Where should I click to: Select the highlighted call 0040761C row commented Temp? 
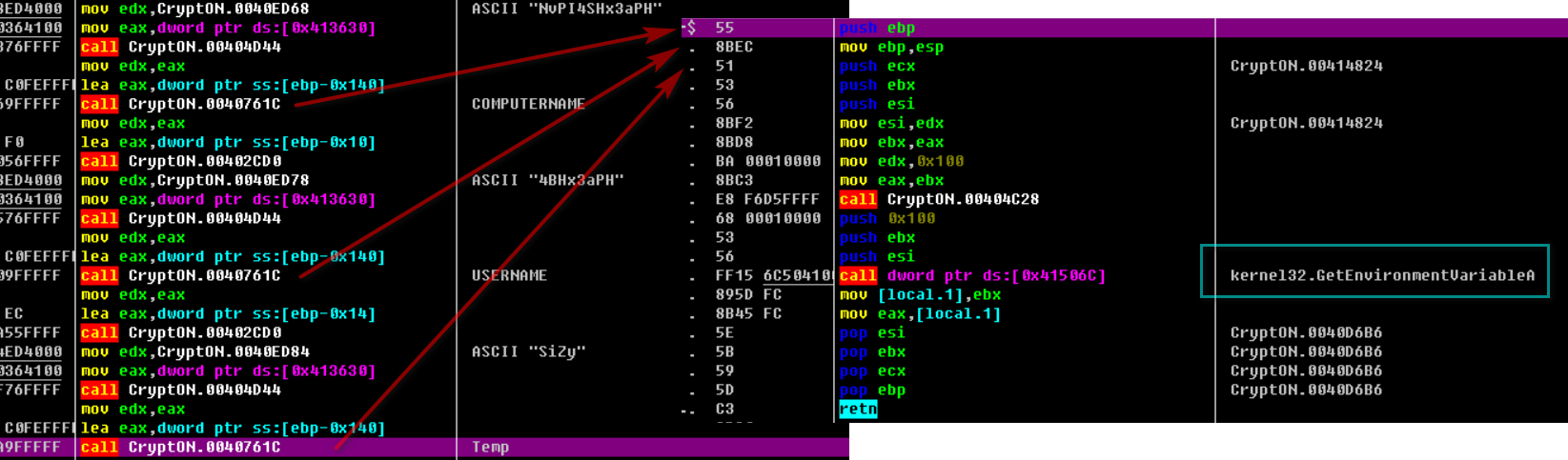tap(180, 447)
